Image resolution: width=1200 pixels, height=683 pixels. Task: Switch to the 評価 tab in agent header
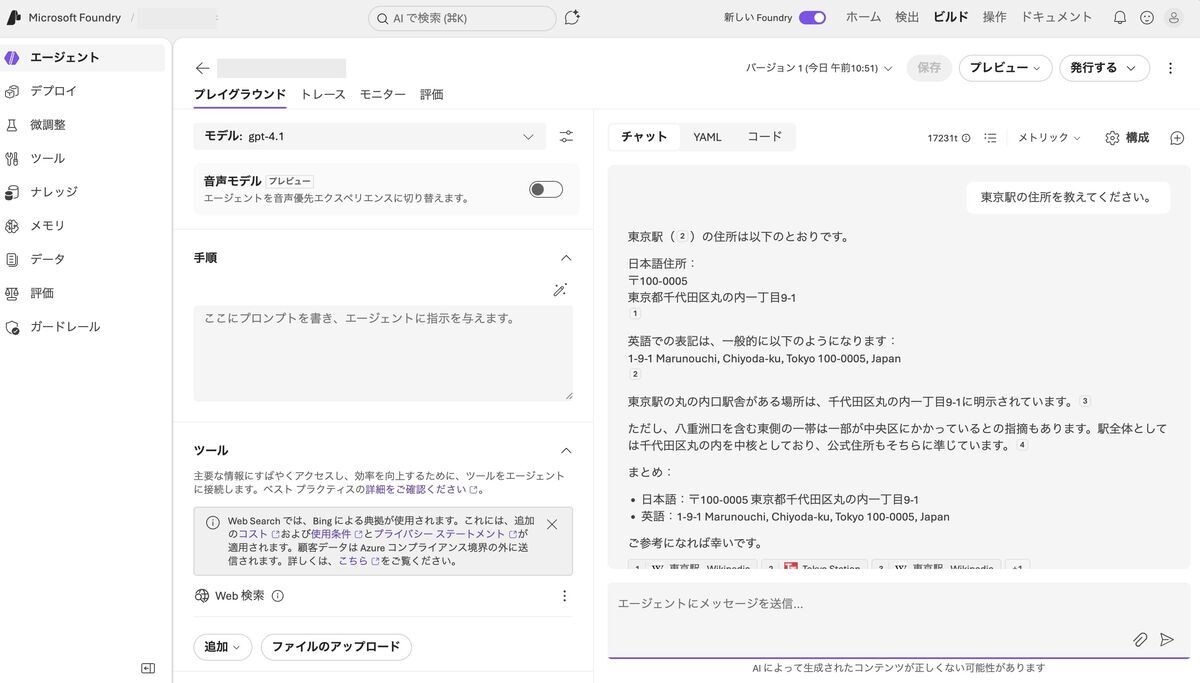coord(432,95)
